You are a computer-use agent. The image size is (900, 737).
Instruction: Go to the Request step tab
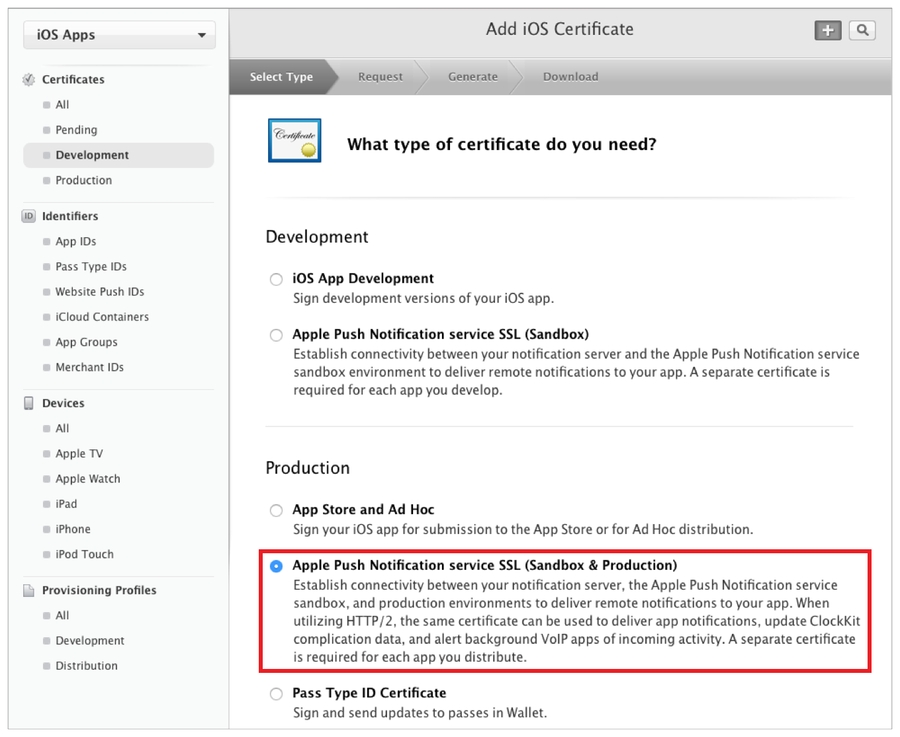pos(380,77)
